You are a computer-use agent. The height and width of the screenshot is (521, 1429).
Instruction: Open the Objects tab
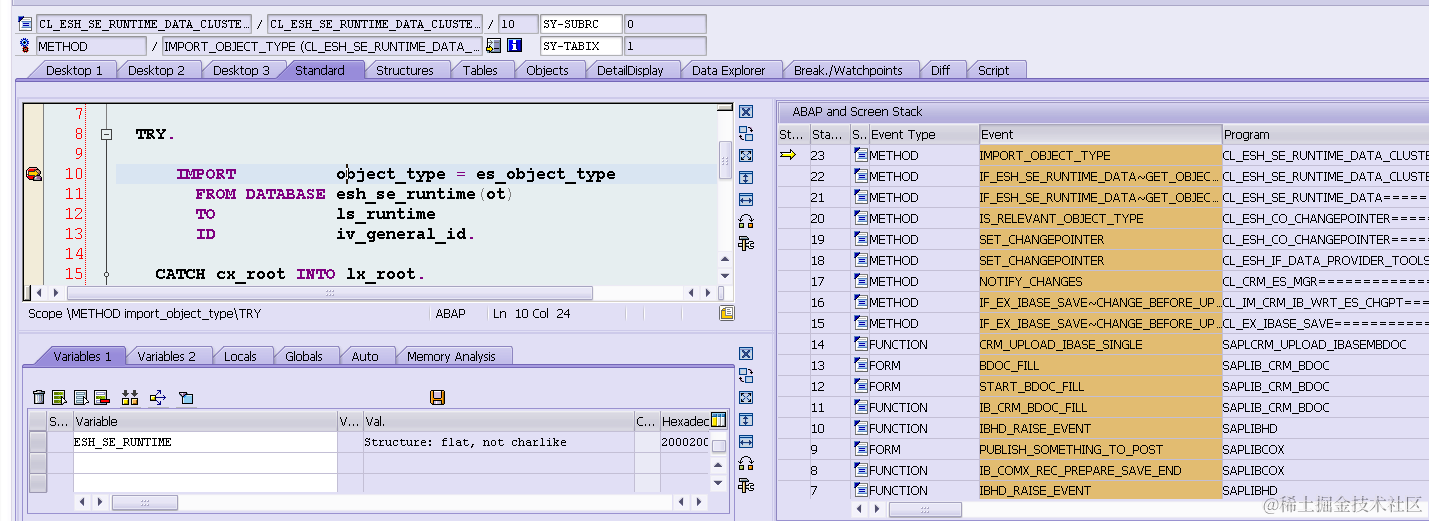click(x=547, y=70)
